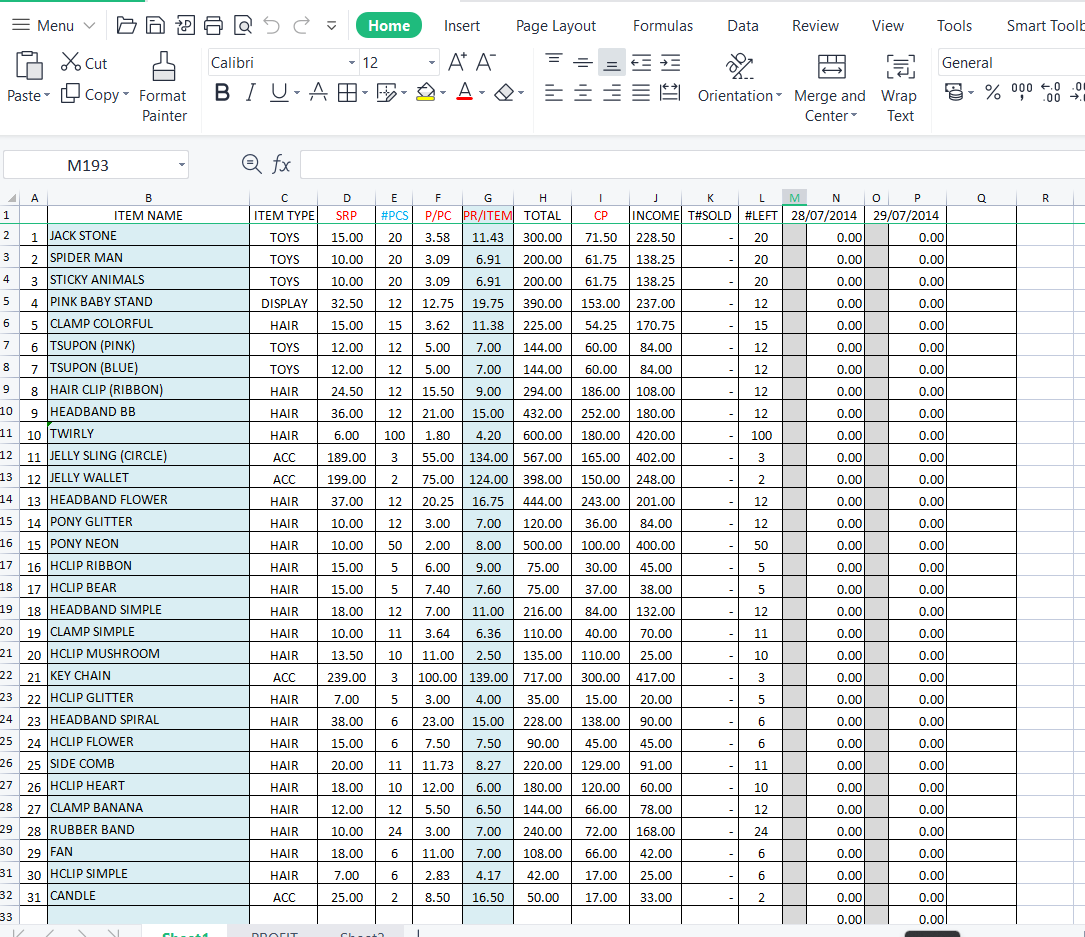
Task: Open the Formulas tab
Action: pos(662,26)
